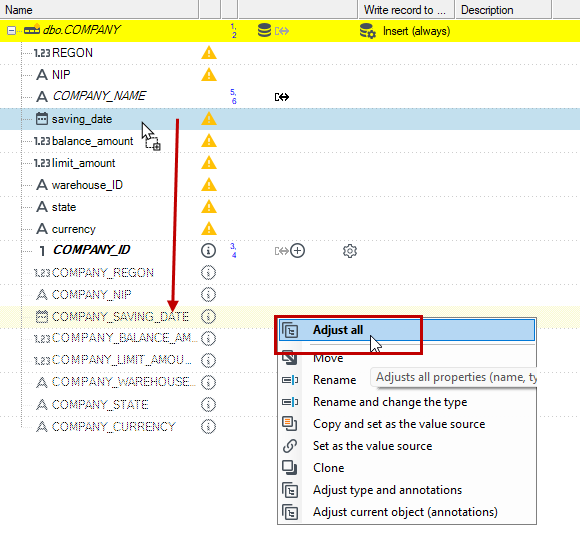Screen dimensions: 580x545
Task: Select the COMPANY_BALANCE_AM... field row
Action: [290, 339]
